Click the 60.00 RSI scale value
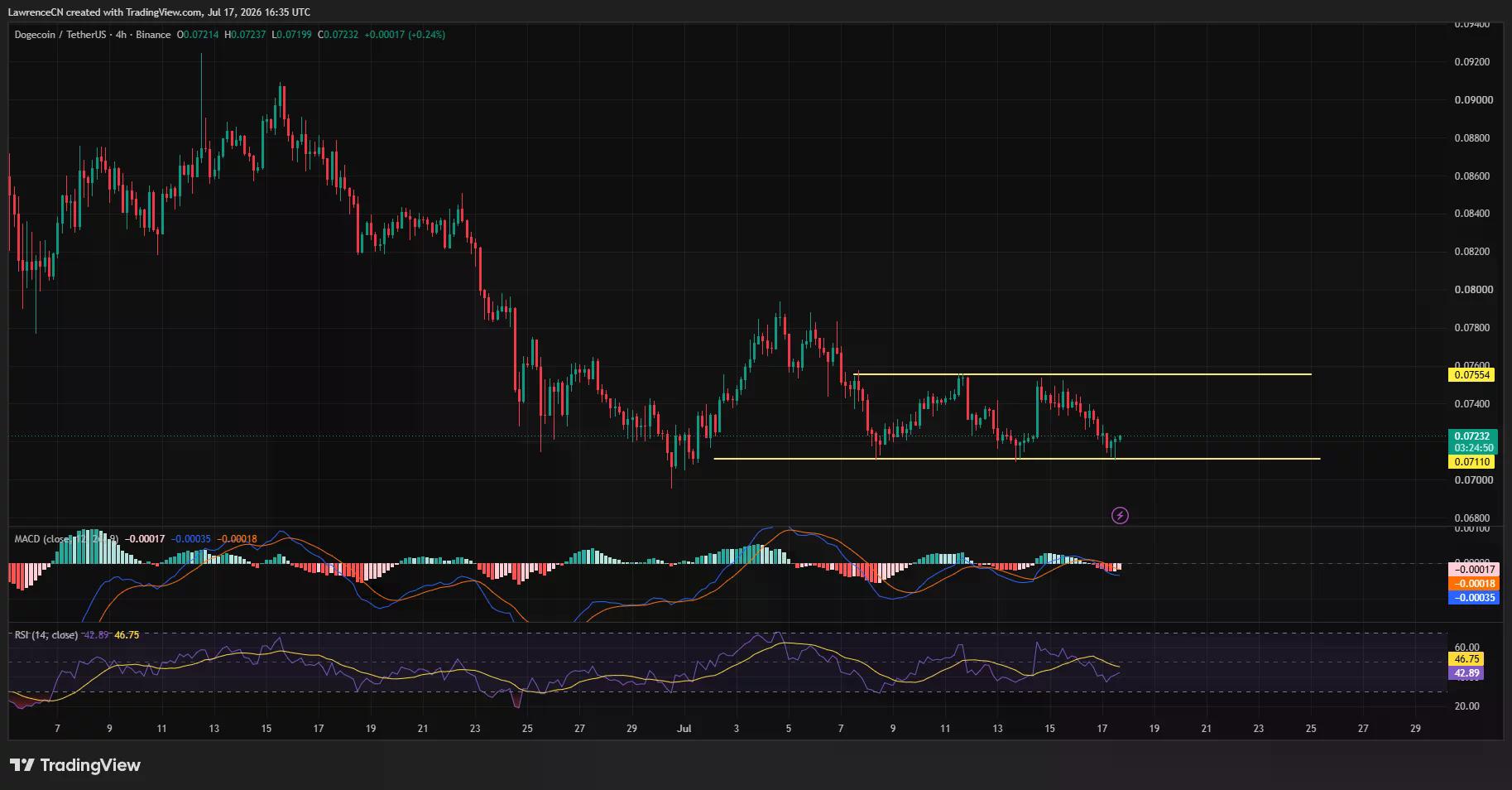1512x790 pixels. (x=1466, y=648)
